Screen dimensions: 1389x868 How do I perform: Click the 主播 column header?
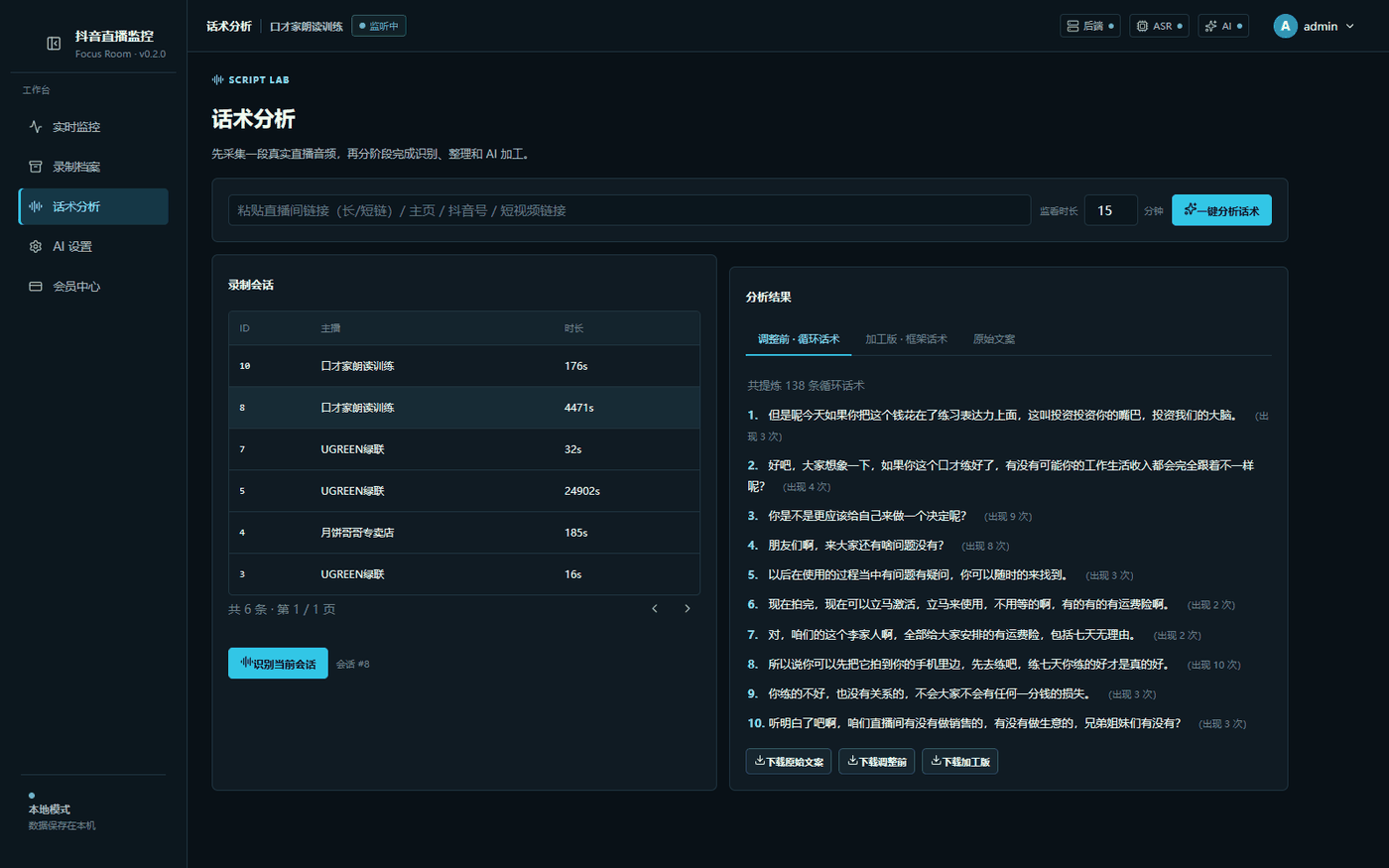click(x=330, y=328)
